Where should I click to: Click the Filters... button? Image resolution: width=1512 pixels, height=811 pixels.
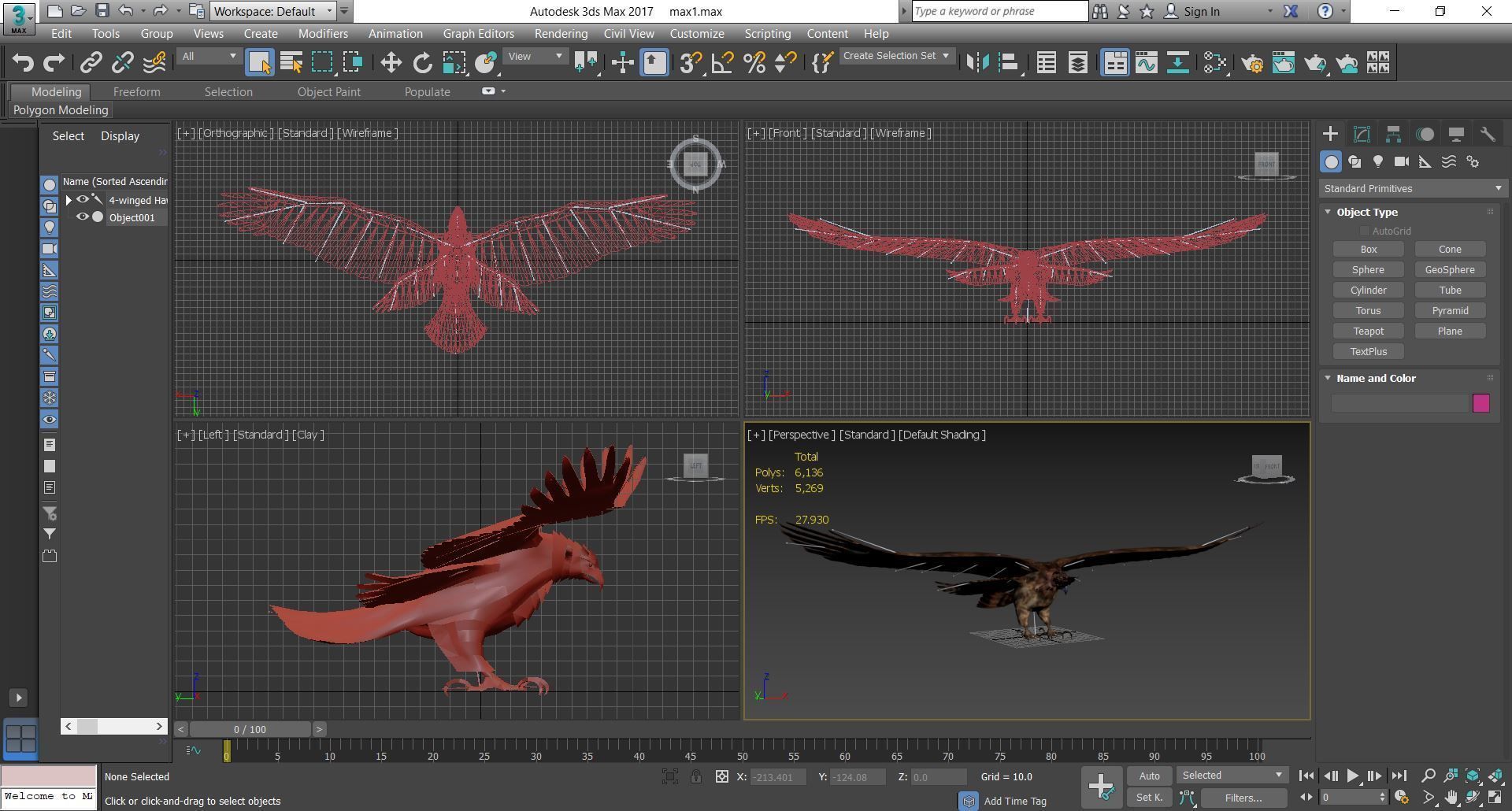[x=1243, y=798]
